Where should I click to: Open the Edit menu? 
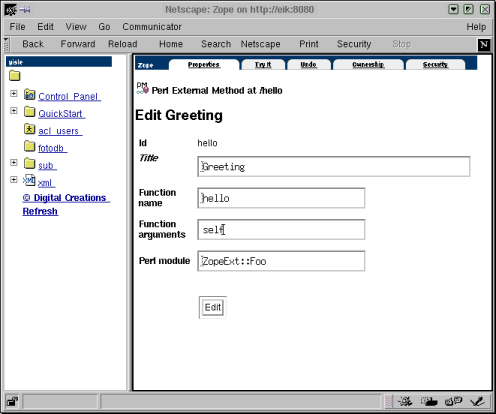(x=45, y=27)
